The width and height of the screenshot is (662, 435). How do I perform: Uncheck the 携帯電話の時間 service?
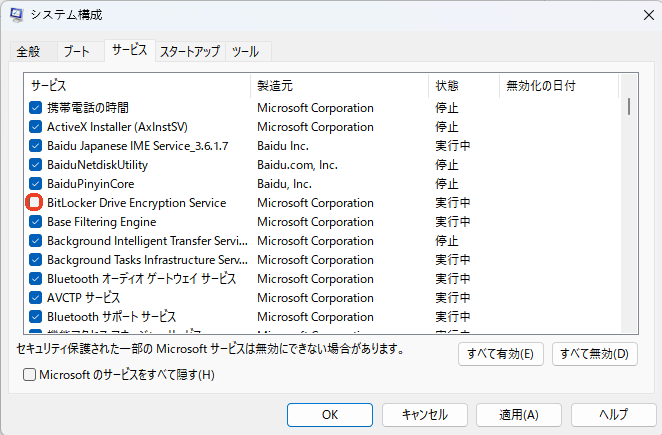[36, 108]
